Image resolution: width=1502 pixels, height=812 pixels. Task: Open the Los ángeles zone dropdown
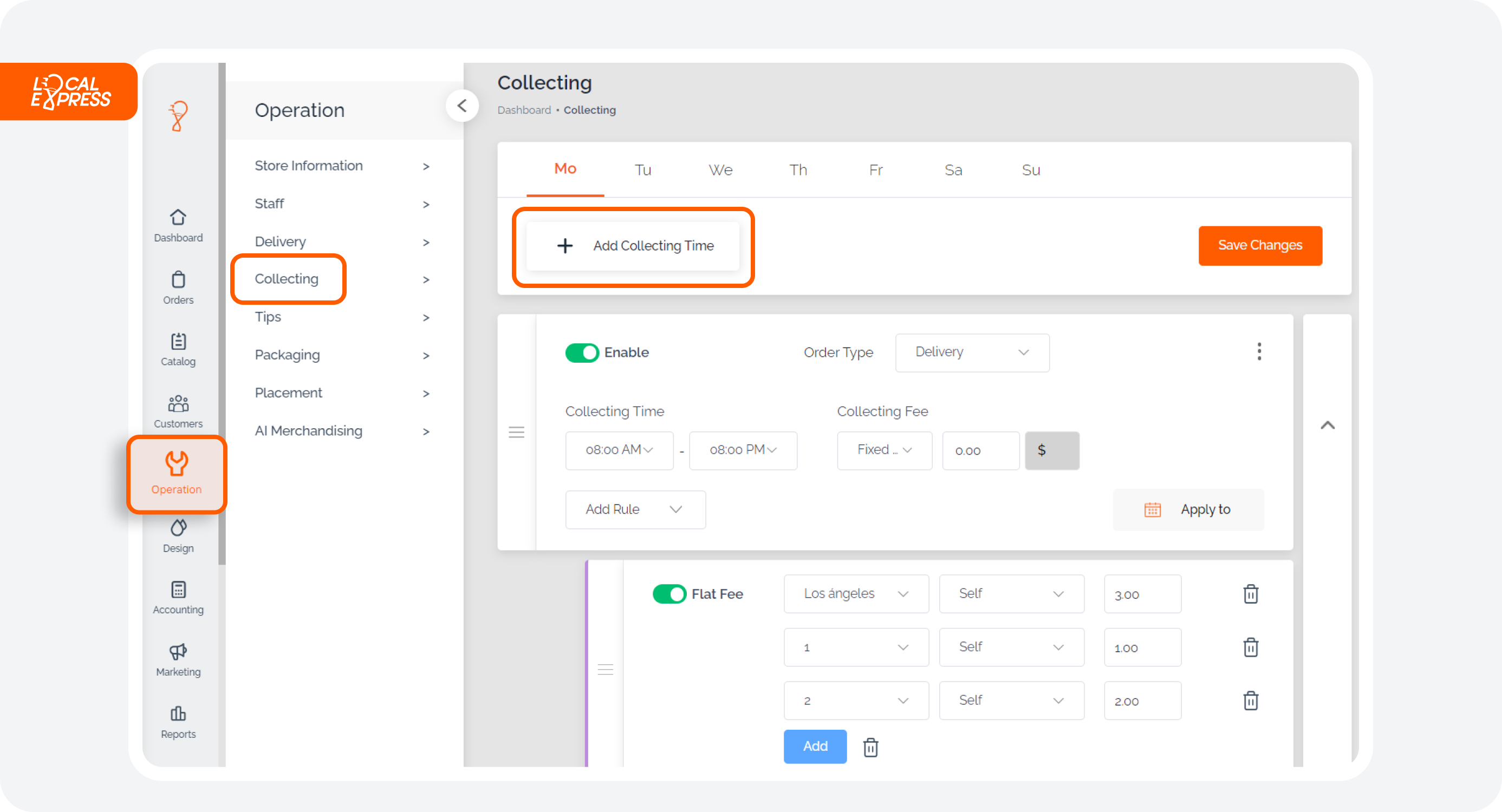coord(856,594)
